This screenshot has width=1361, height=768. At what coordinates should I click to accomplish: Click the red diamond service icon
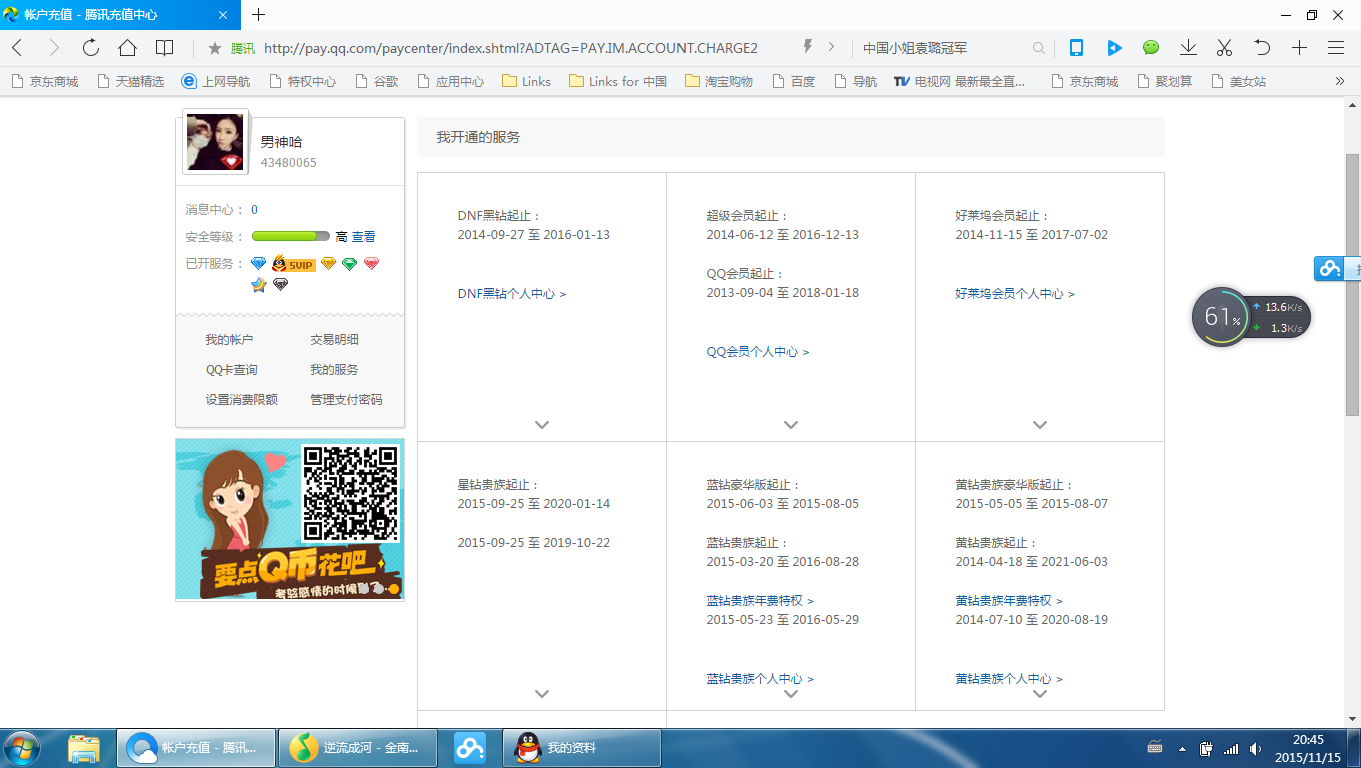(371, 263)
